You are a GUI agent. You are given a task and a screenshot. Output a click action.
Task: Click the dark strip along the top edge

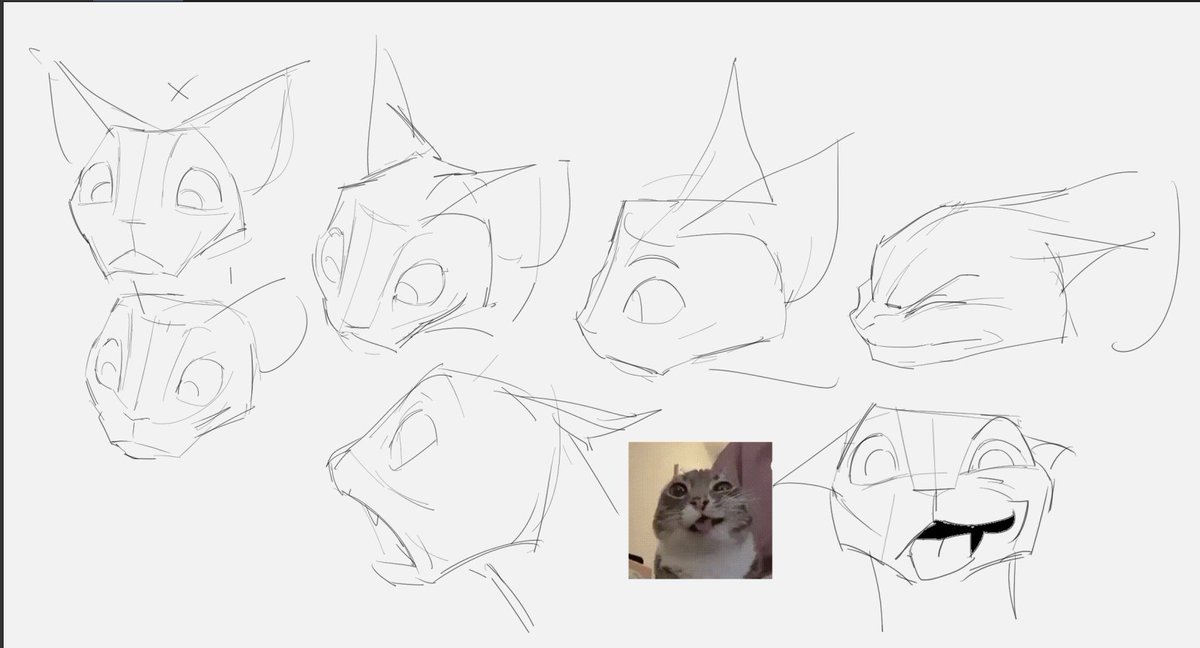point(600,4)
